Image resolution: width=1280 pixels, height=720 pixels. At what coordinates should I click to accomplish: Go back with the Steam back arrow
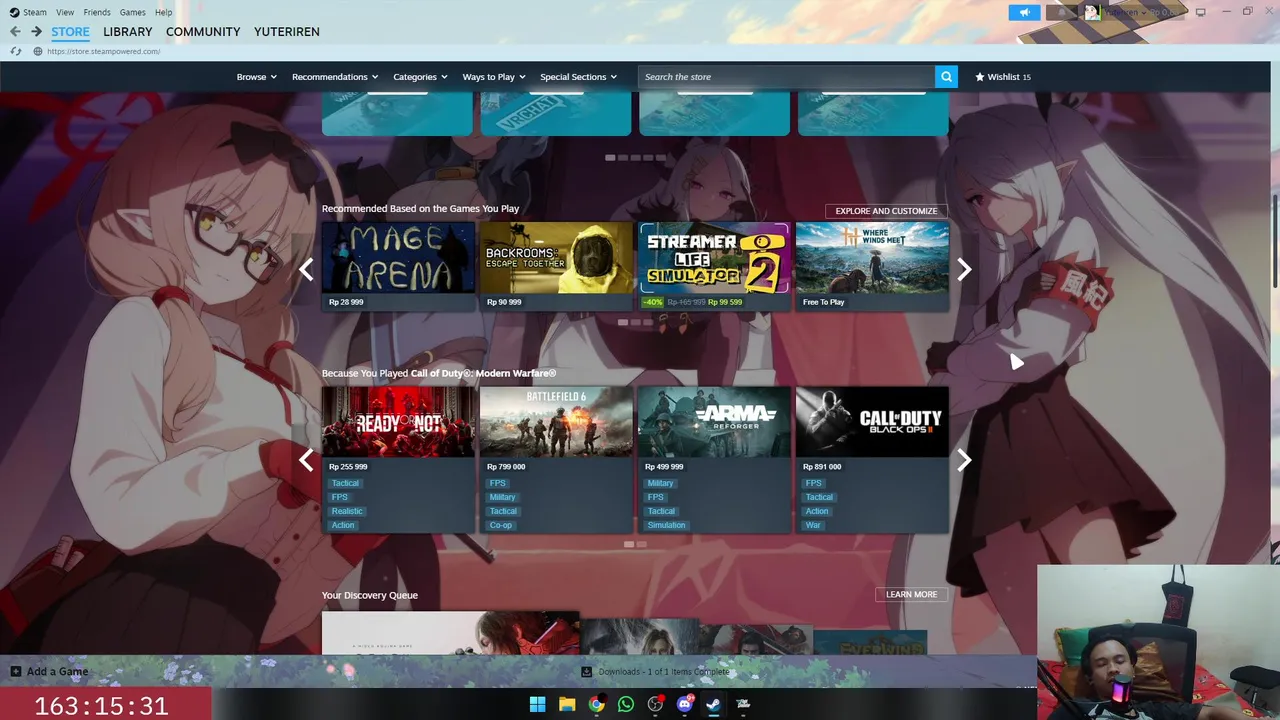tap(15, 32)
